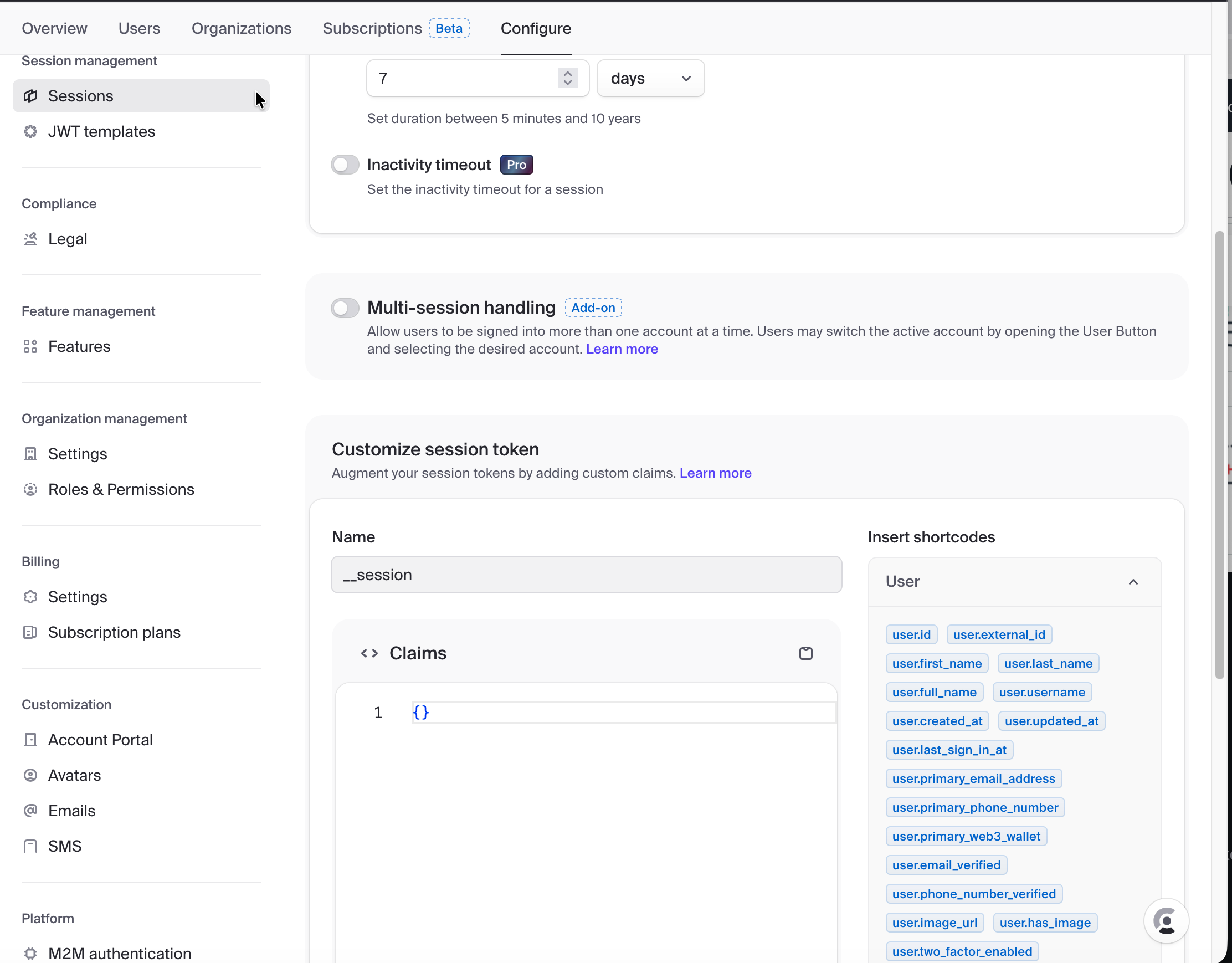Click the Sessions sidebar icon
The image size is (1232, 963).
30,96
